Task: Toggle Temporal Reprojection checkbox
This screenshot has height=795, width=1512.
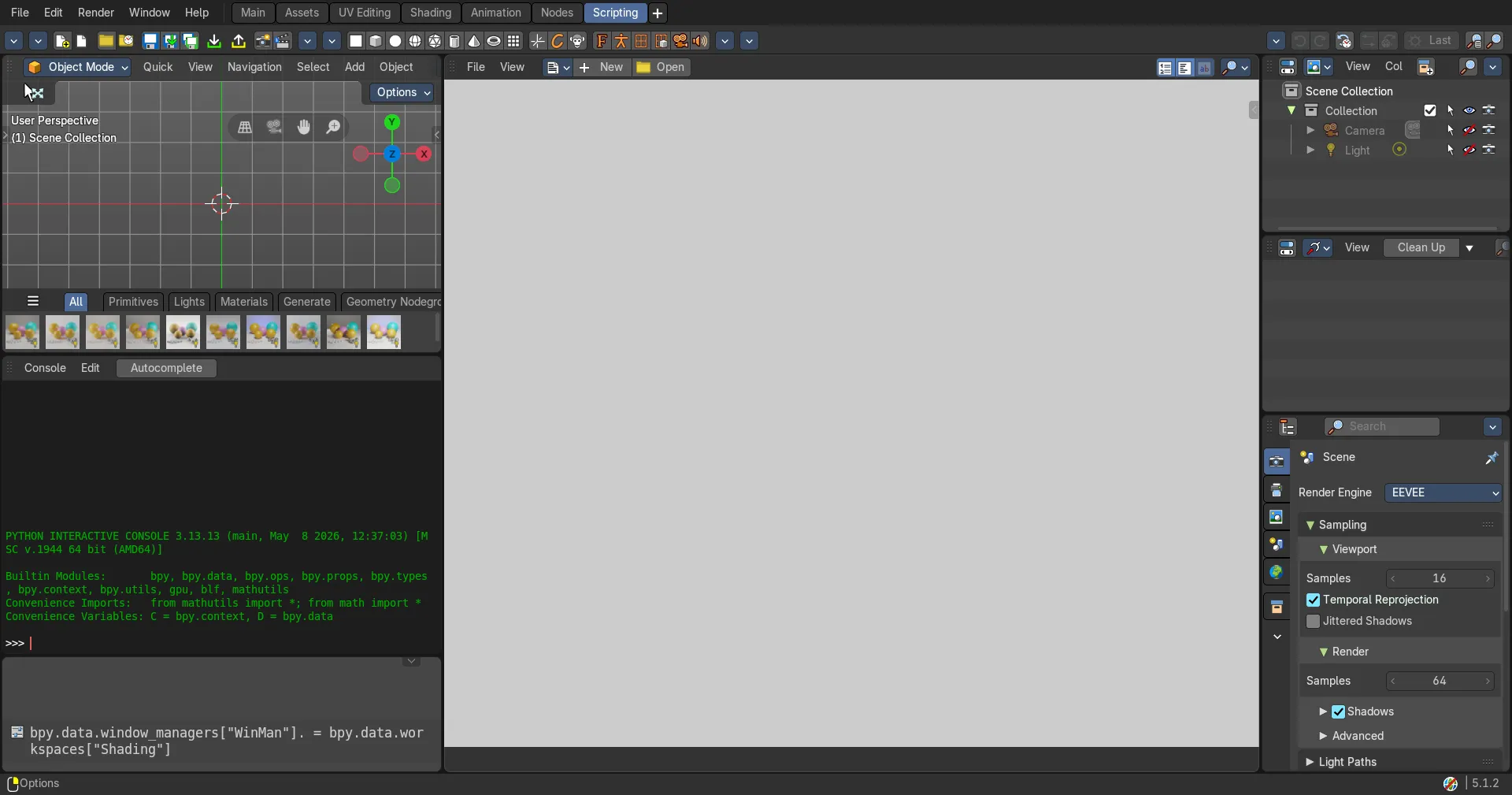Action: click(x=1313, y=600)
